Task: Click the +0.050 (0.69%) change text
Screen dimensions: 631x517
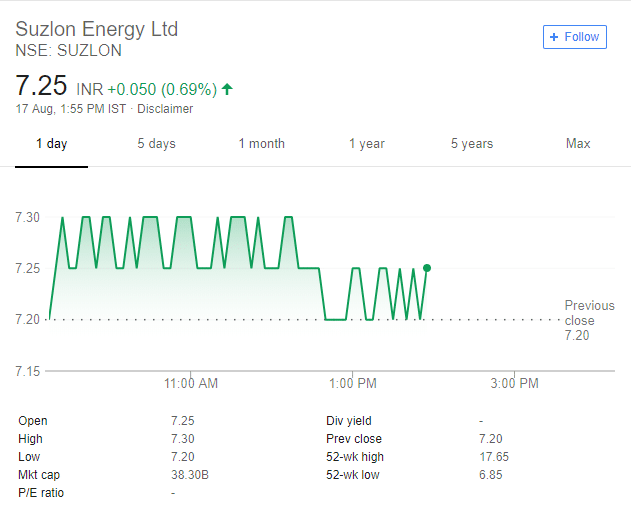Action: (x=162, y=89)
